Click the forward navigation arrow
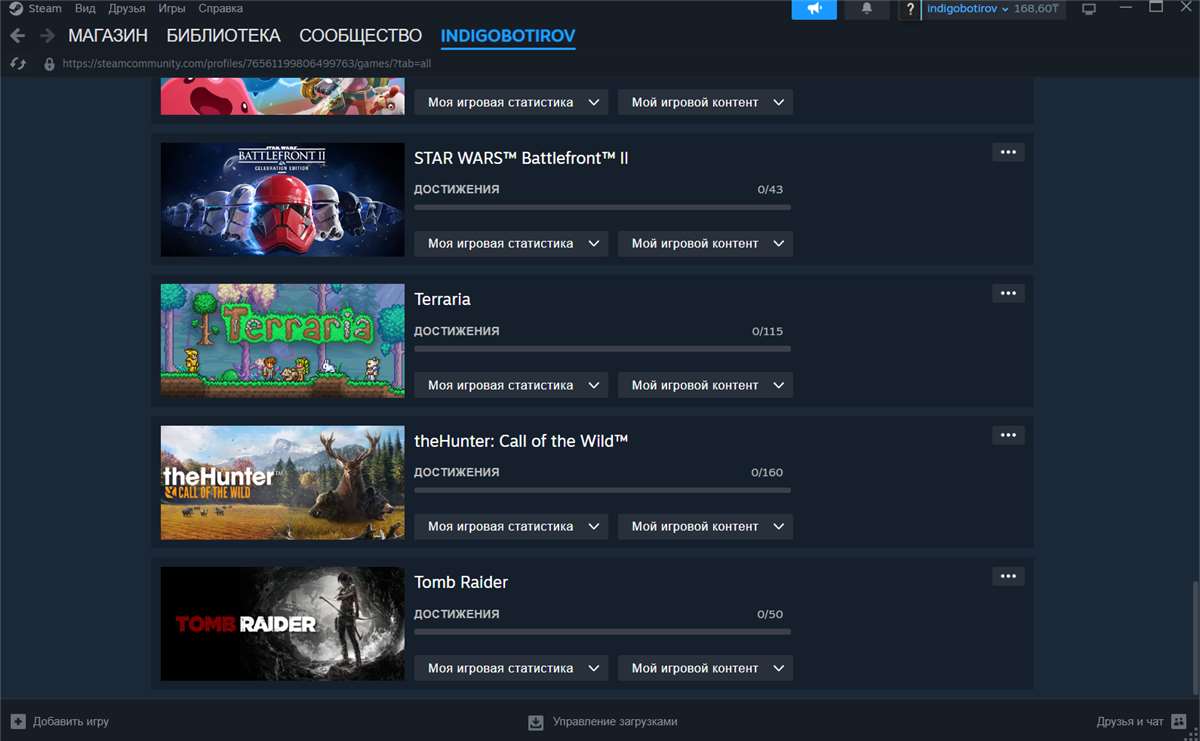Viewport: 1200px width, 741px height. tap(47, 36)
